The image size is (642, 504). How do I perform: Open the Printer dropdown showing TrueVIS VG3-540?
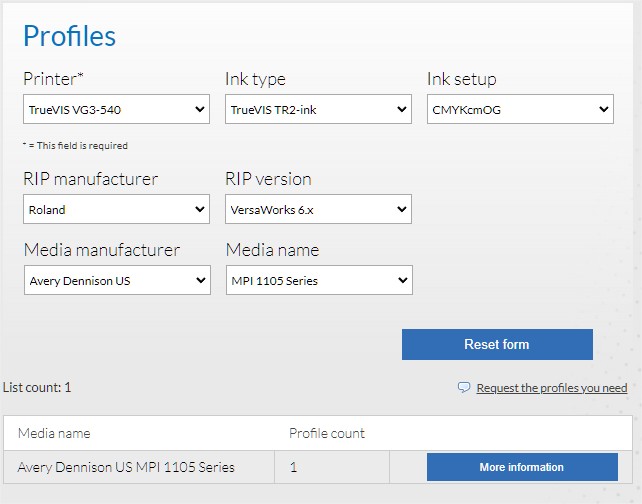point(116,109)
